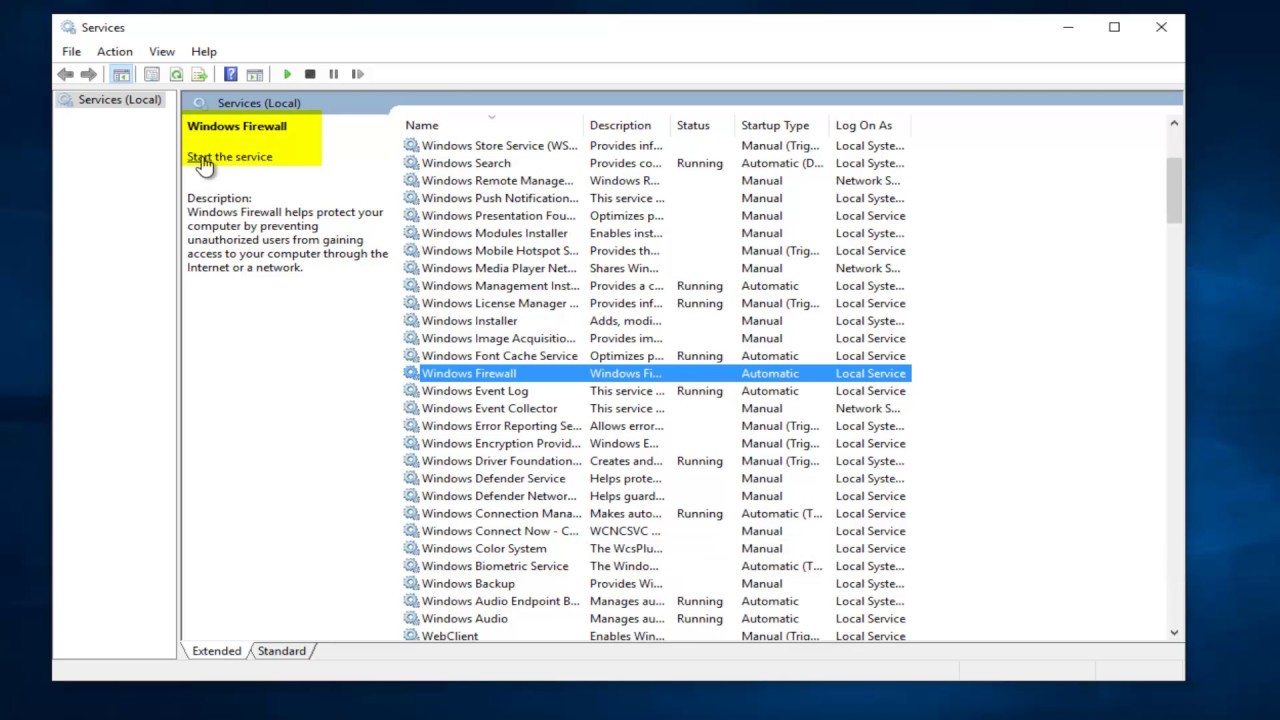1280x720 pixels.
Task: Switch to the Extended tab
Action: [216, 651]
